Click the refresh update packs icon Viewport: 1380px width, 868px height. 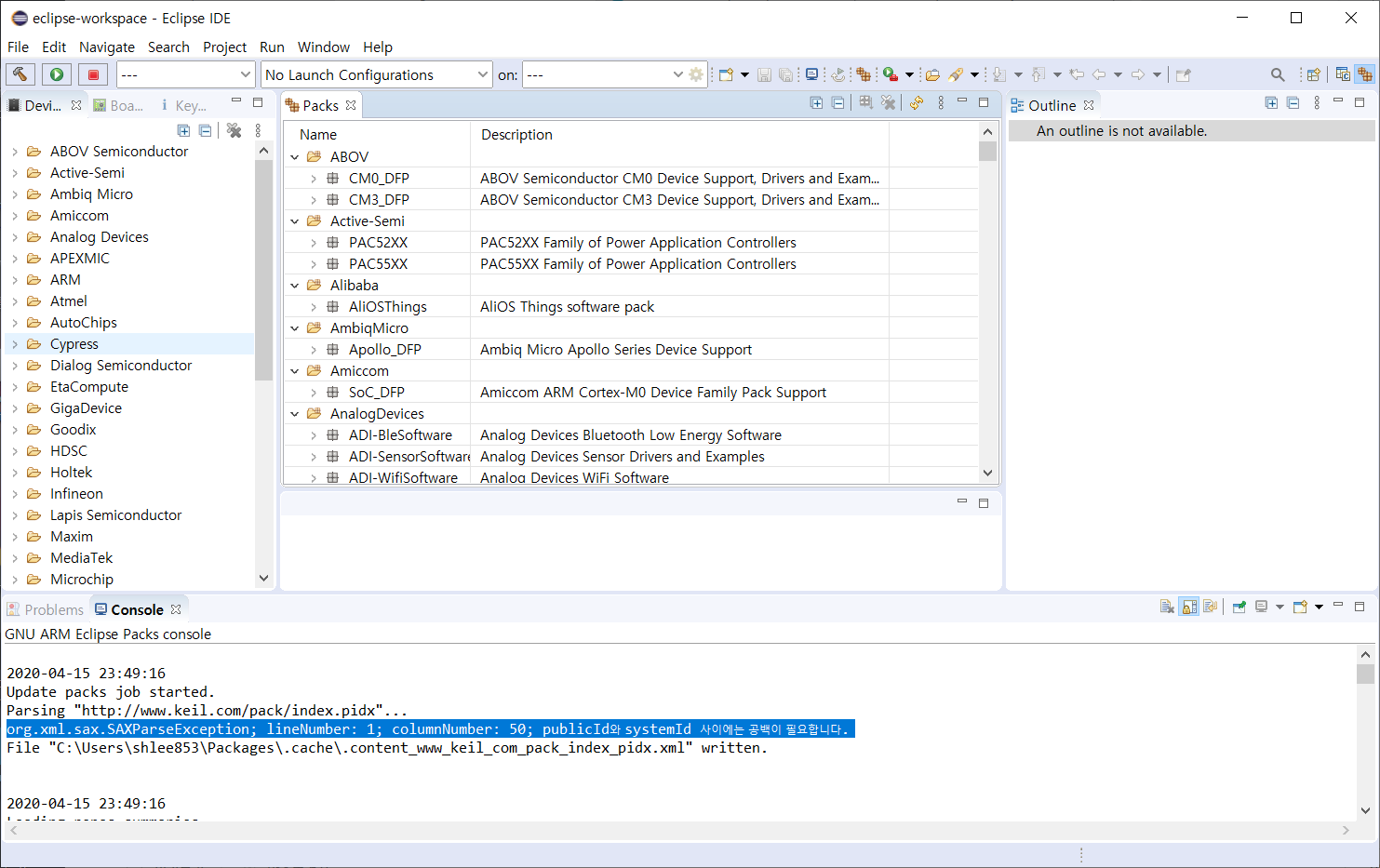point(917,103)
